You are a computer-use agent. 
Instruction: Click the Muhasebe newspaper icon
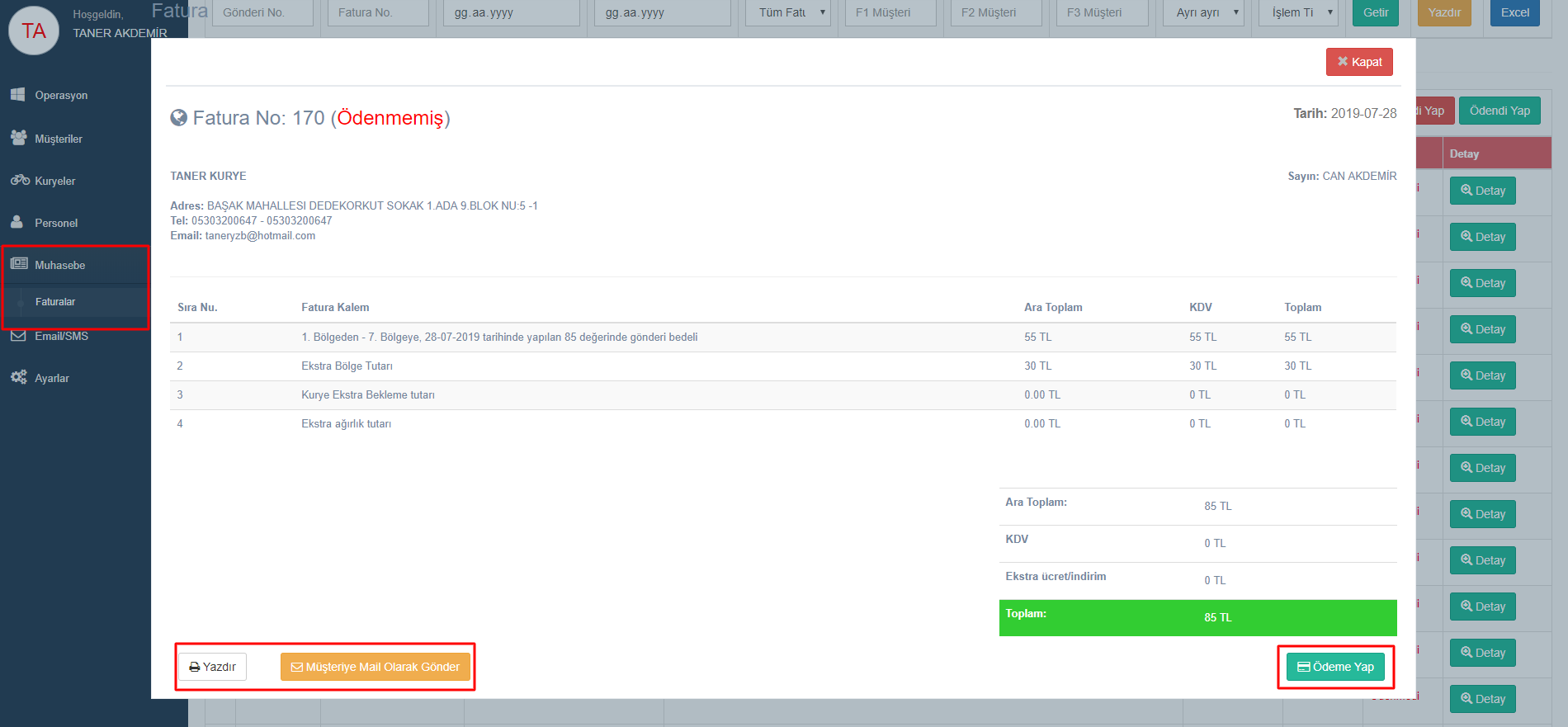coord(19,264)
